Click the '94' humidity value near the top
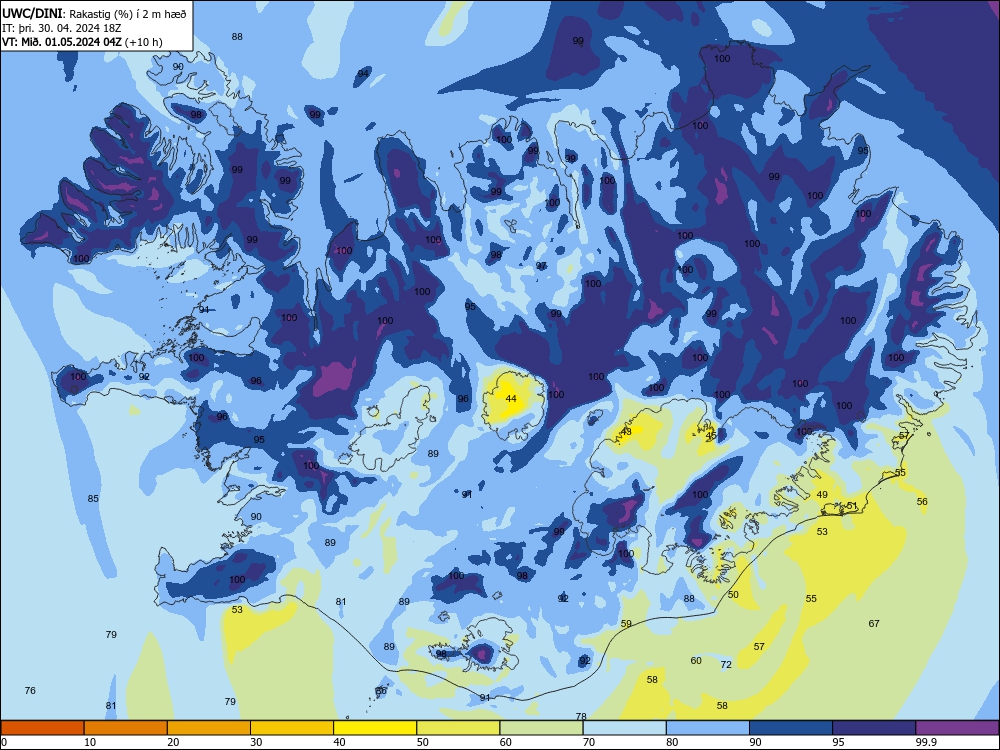 (363, 73)
